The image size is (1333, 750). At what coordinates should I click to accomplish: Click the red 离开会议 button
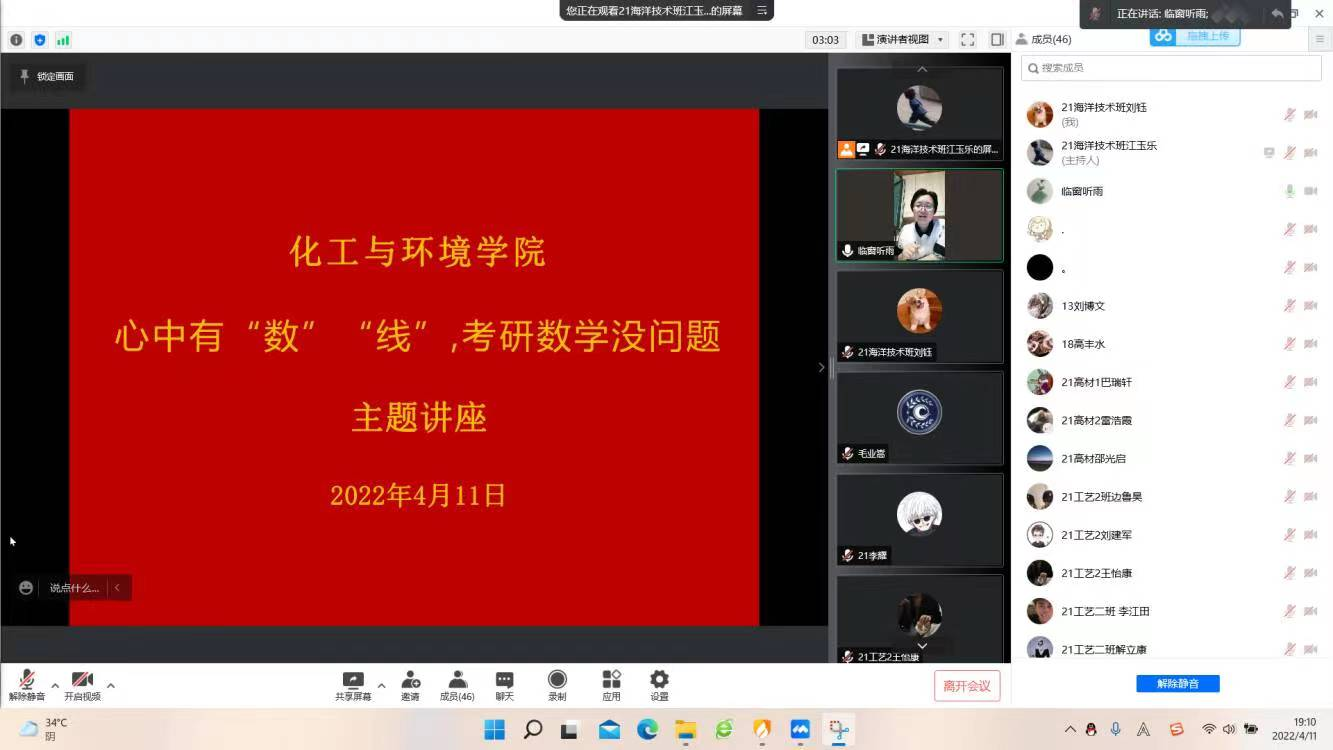click(x=966, y=686)
